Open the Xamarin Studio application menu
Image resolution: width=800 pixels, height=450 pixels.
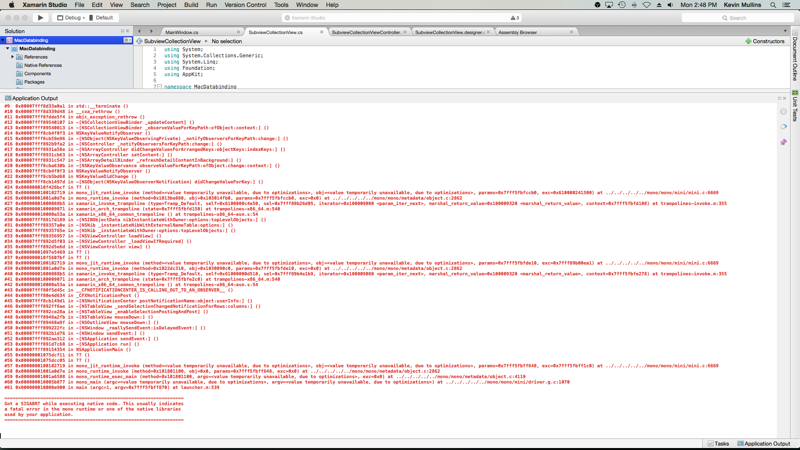coord(44,5)
